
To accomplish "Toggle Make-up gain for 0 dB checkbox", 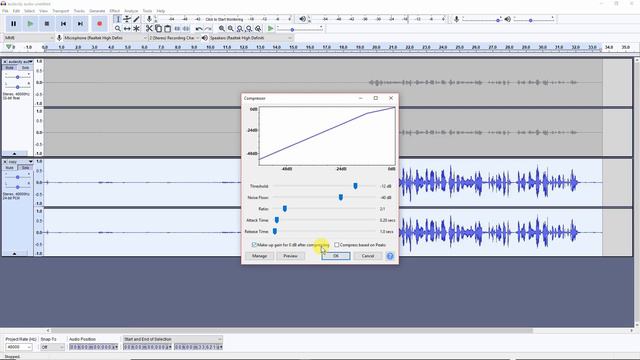I will 254,245.
